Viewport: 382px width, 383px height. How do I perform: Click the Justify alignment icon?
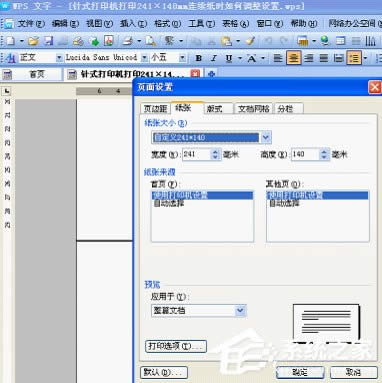coord(324,58)
